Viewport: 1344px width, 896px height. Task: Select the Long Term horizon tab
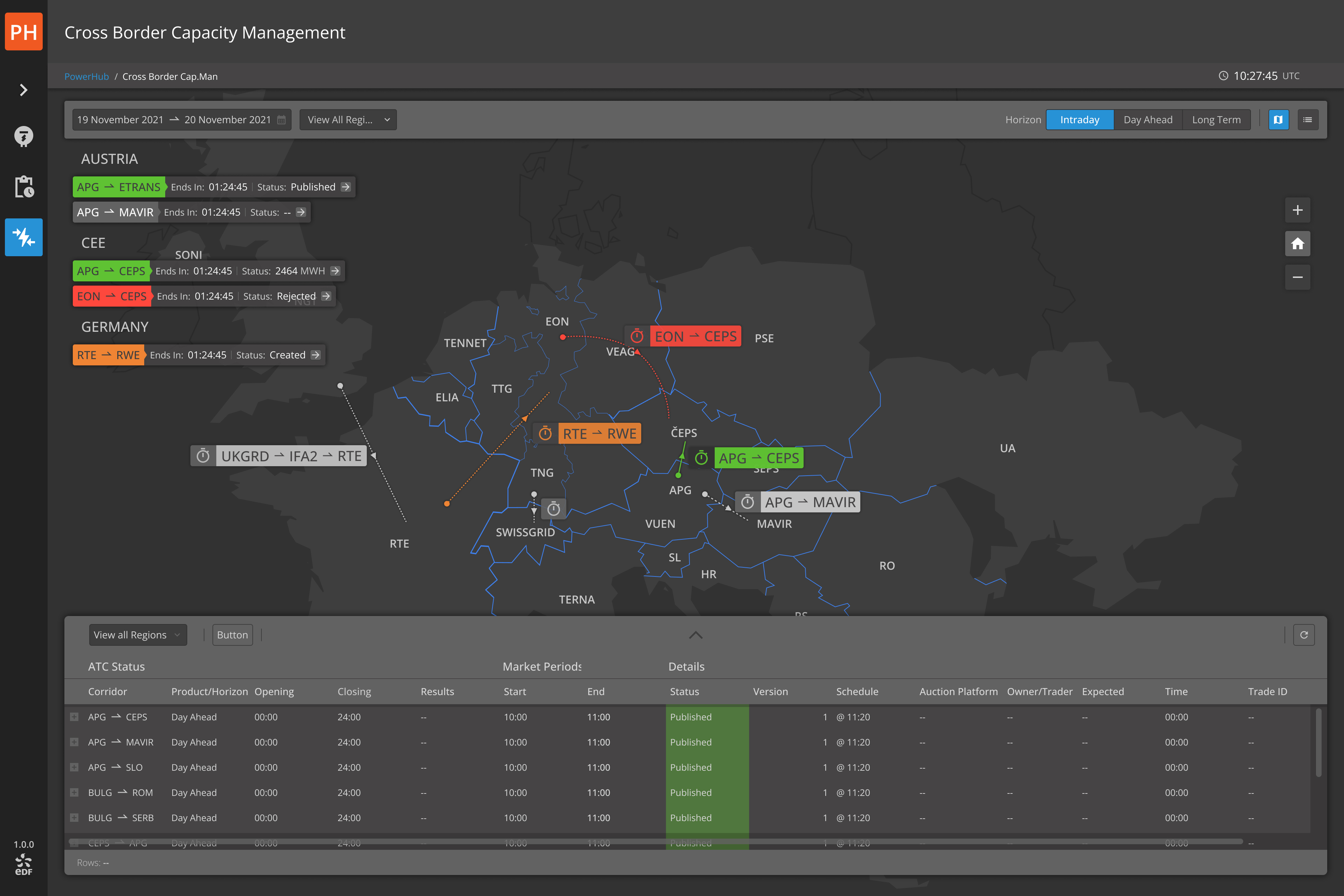click(x=1216, y=120)
